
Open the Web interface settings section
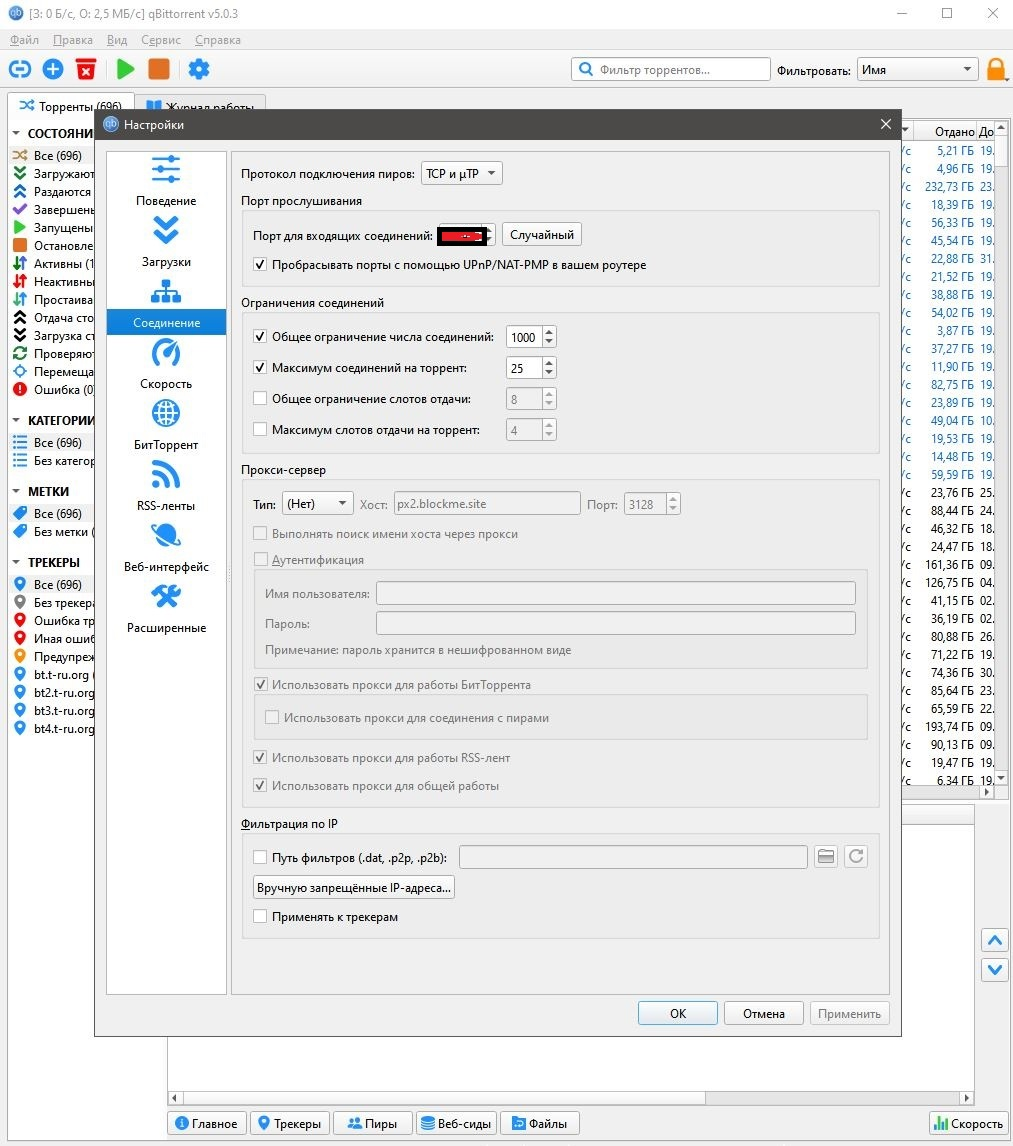166,536
